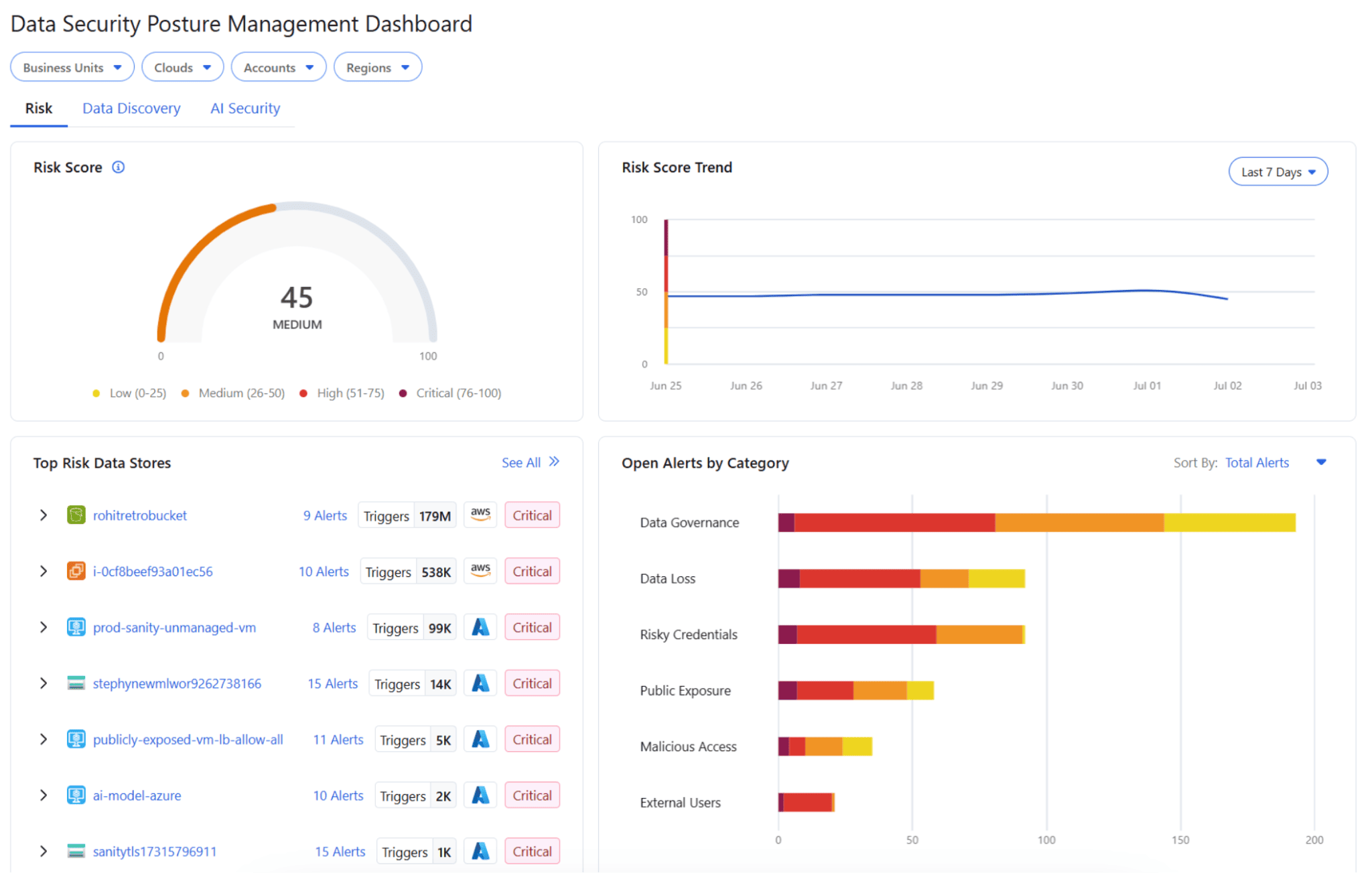Click the Malicious Access alerts bar

825,746
